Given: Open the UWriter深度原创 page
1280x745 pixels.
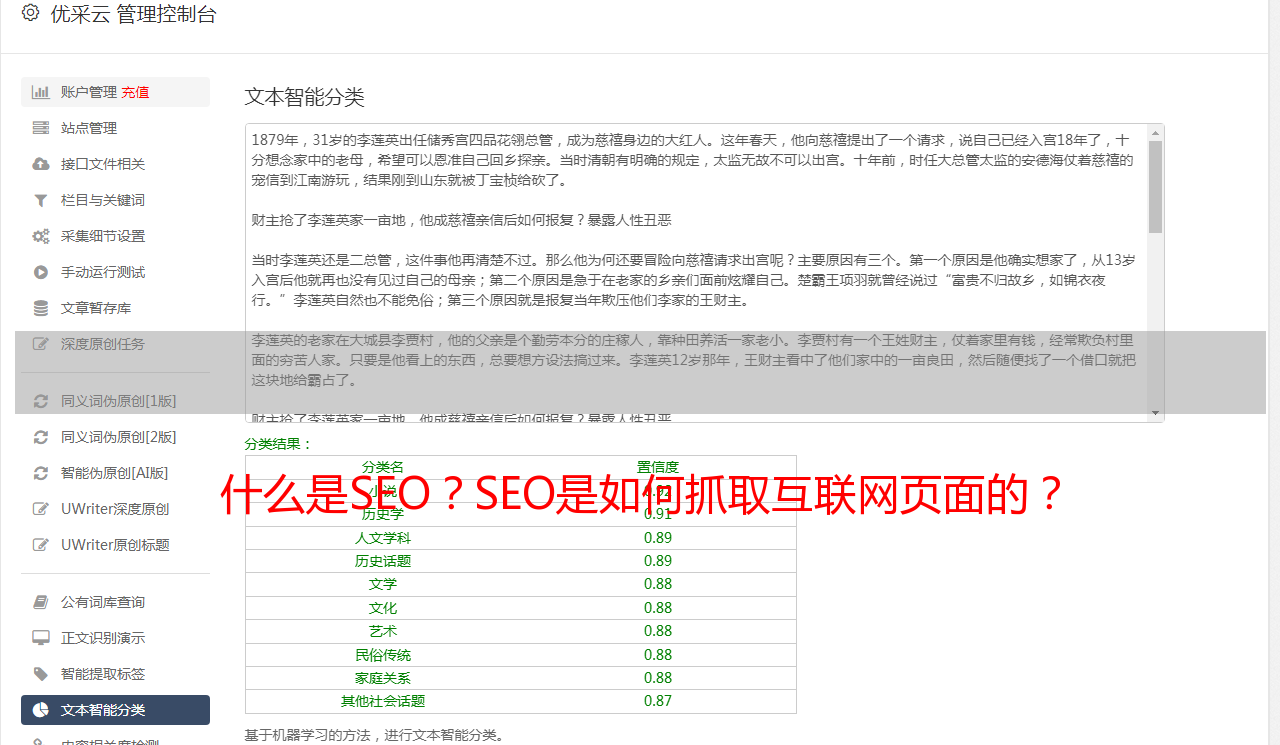Looking at the screenshot, I should (115, 509).
